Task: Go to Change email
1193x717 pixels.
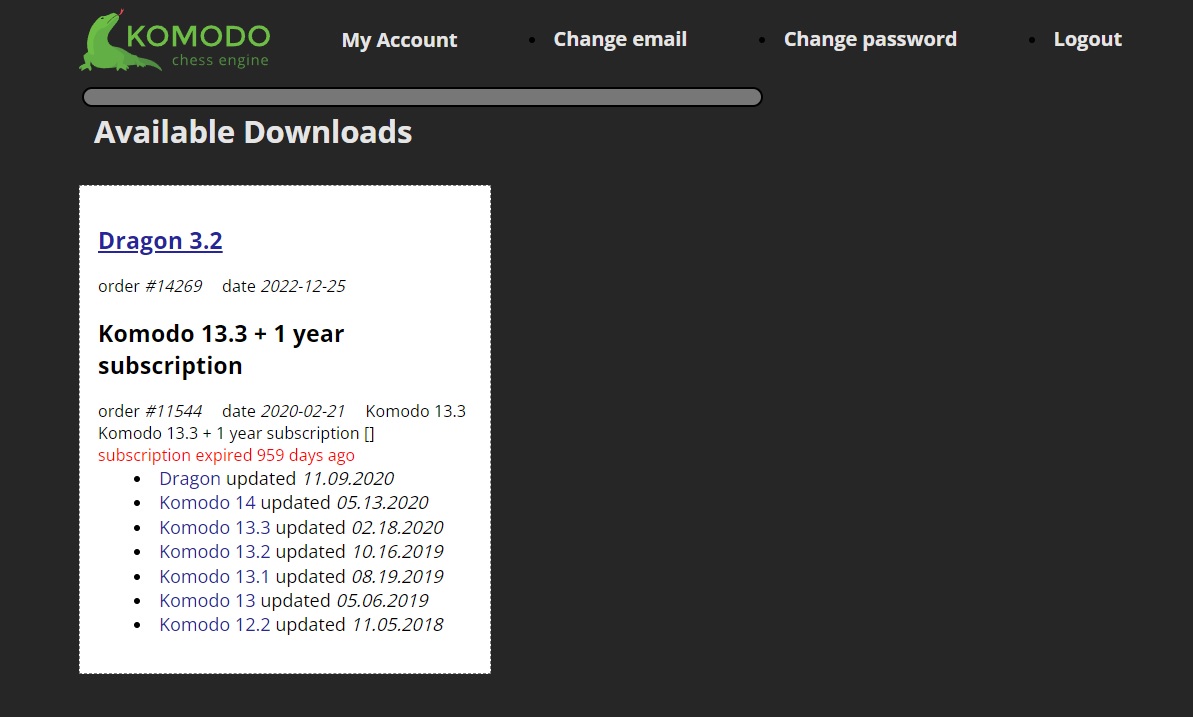Action: coord(620,39)
